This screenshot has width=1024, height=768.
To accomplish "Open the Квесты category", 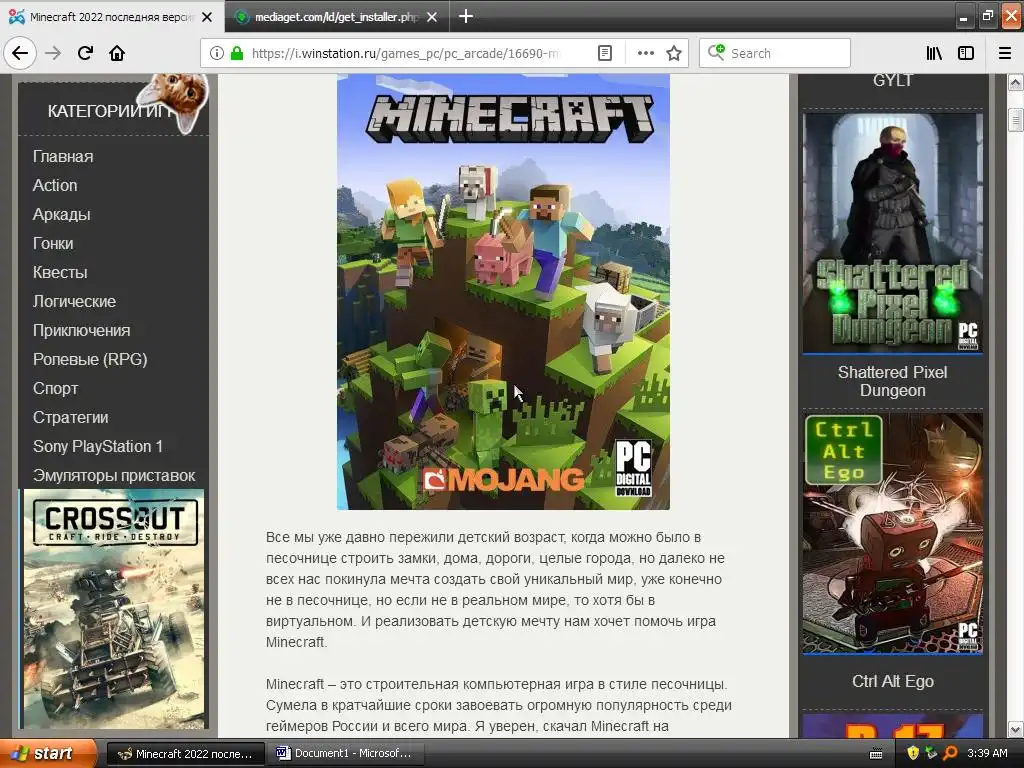I will click(x=60, y=272).
